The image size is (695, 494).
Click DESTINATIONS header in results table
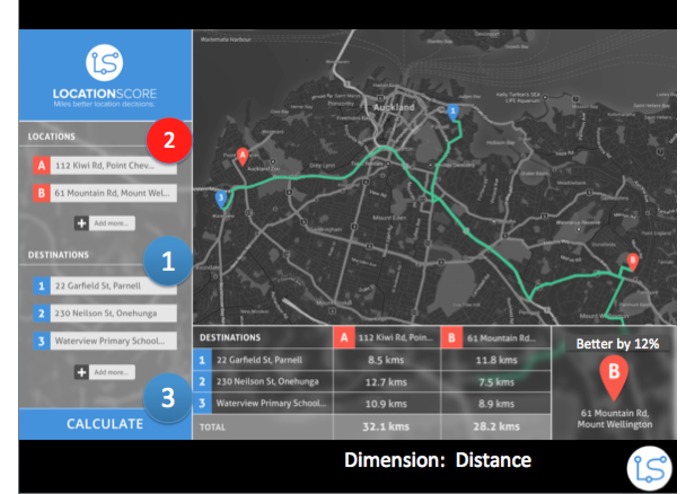(230, 338)
